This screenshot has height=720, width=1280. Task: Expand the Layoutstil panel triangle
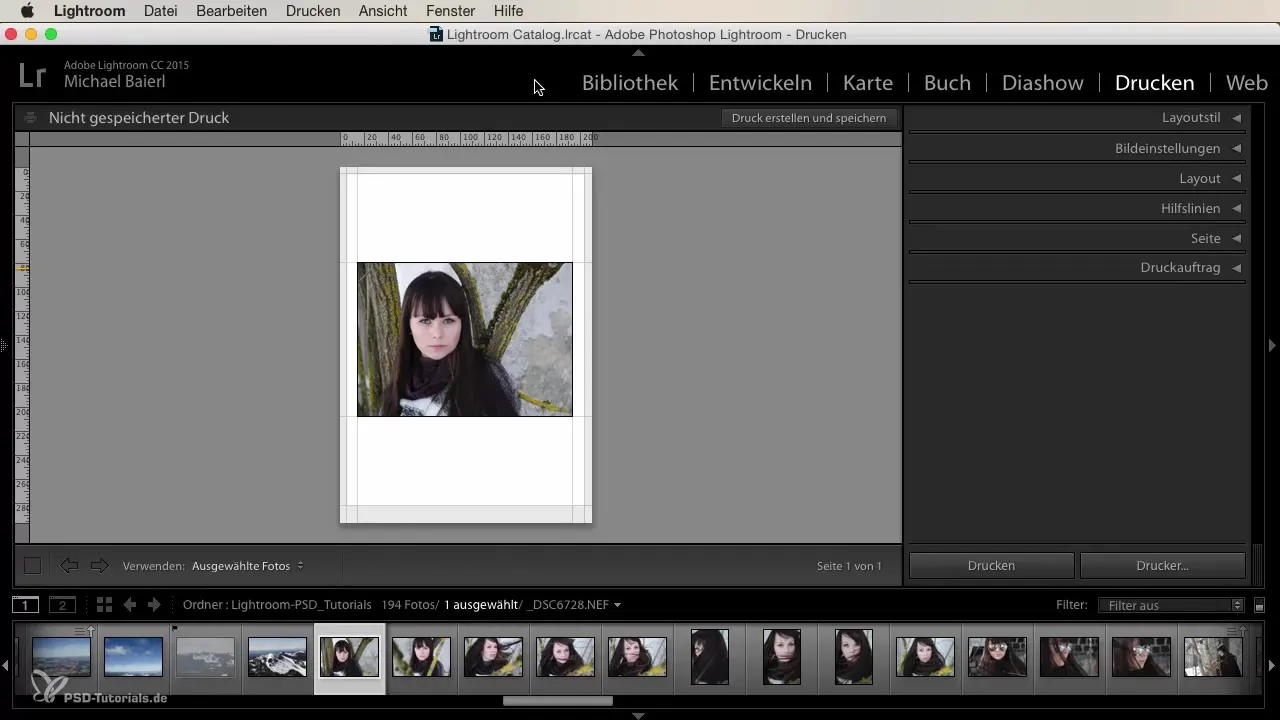tap(1237, 118)
